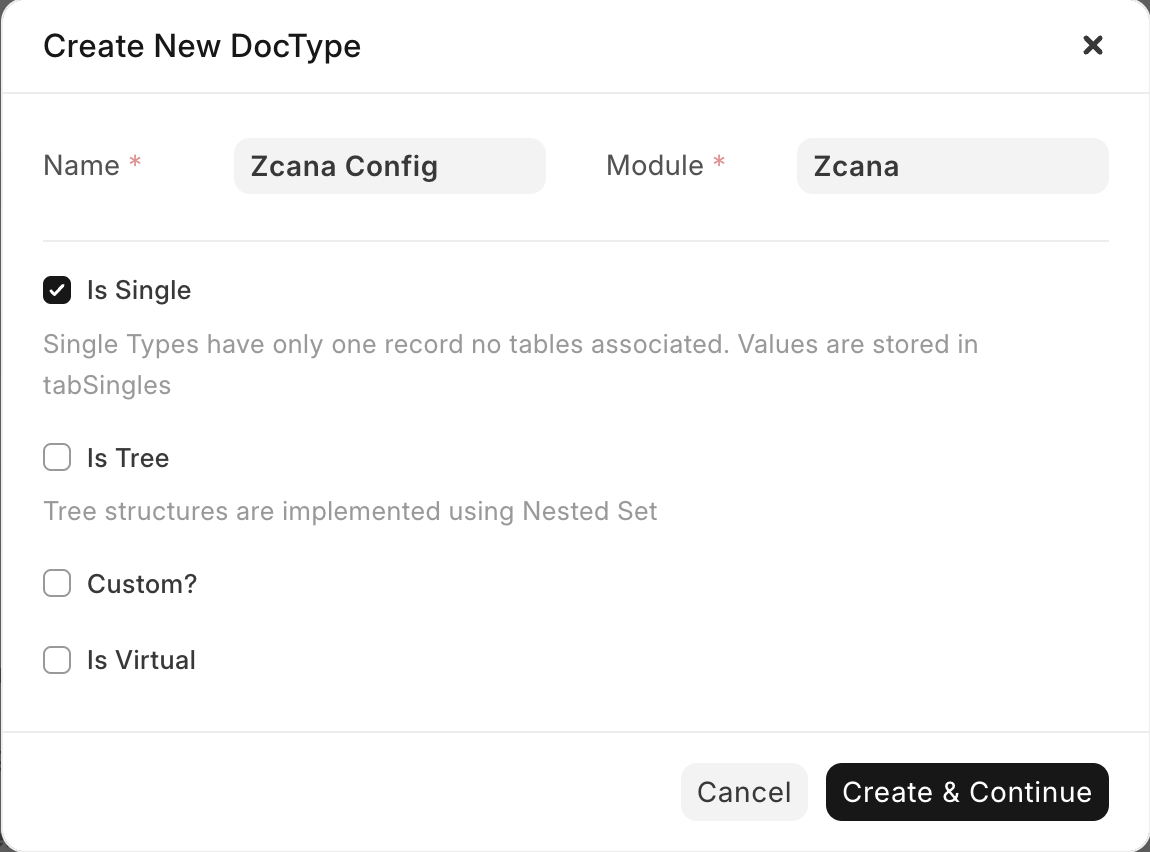This screenshot has height=852, width=1150.
Task: Close the Create New DocType dialog
Action: [x=1093, y=45]
